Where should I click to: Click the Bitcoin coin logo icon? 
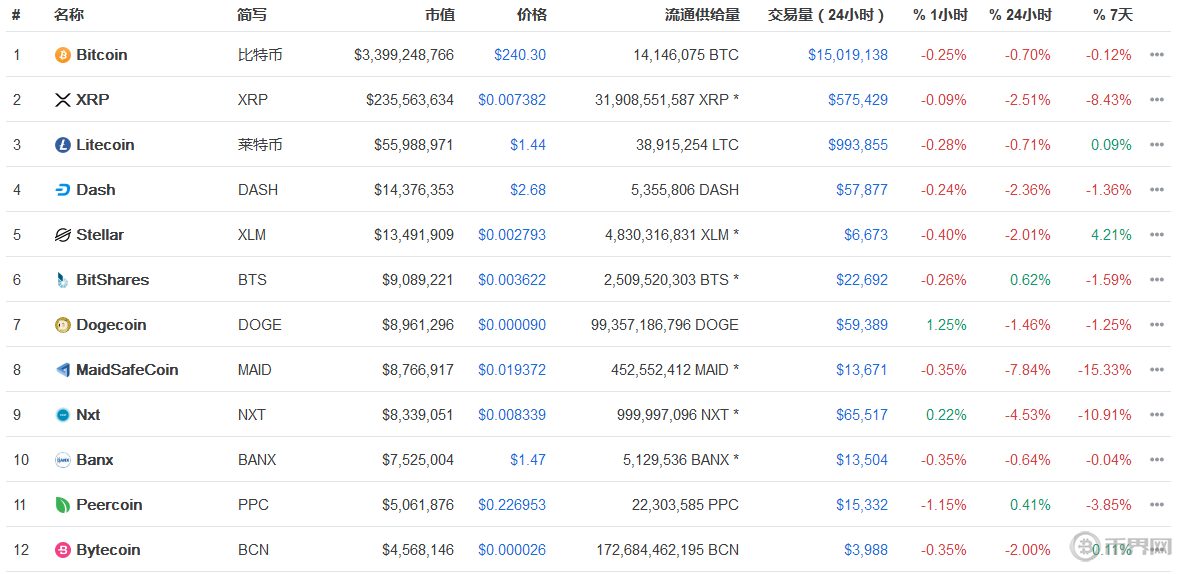point(63,55)
